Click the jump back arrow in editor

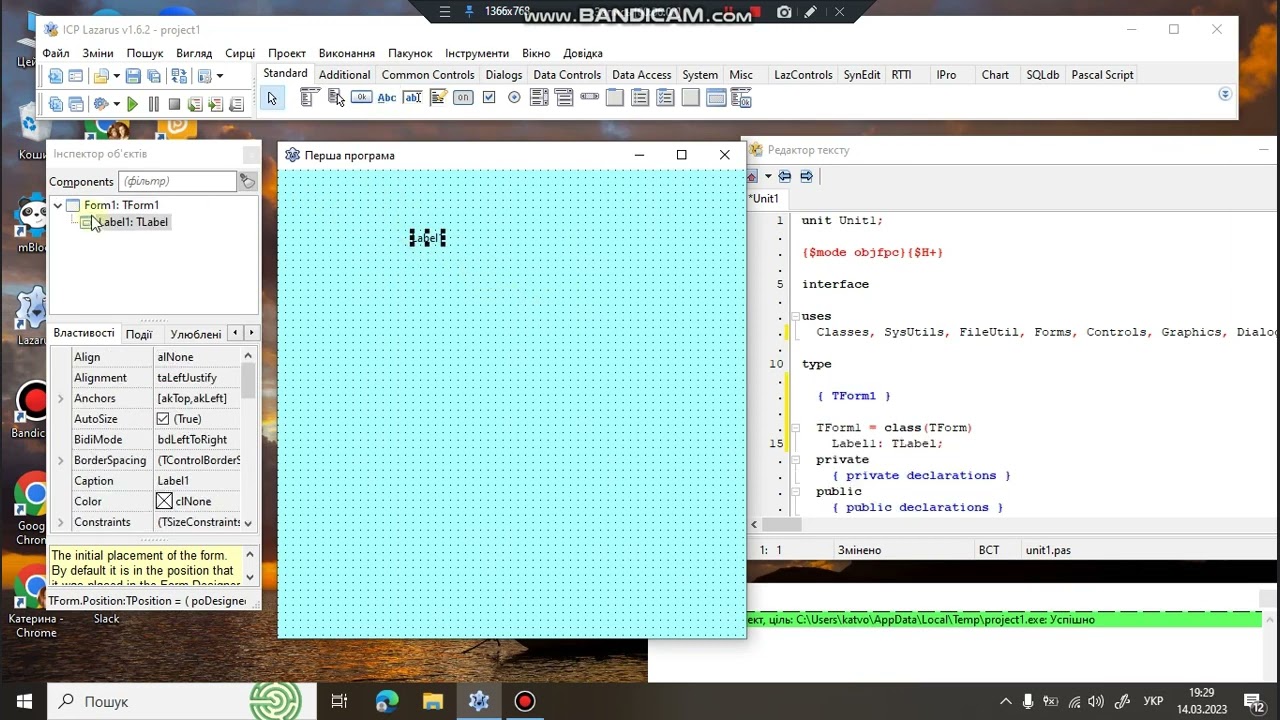[785, 176]
